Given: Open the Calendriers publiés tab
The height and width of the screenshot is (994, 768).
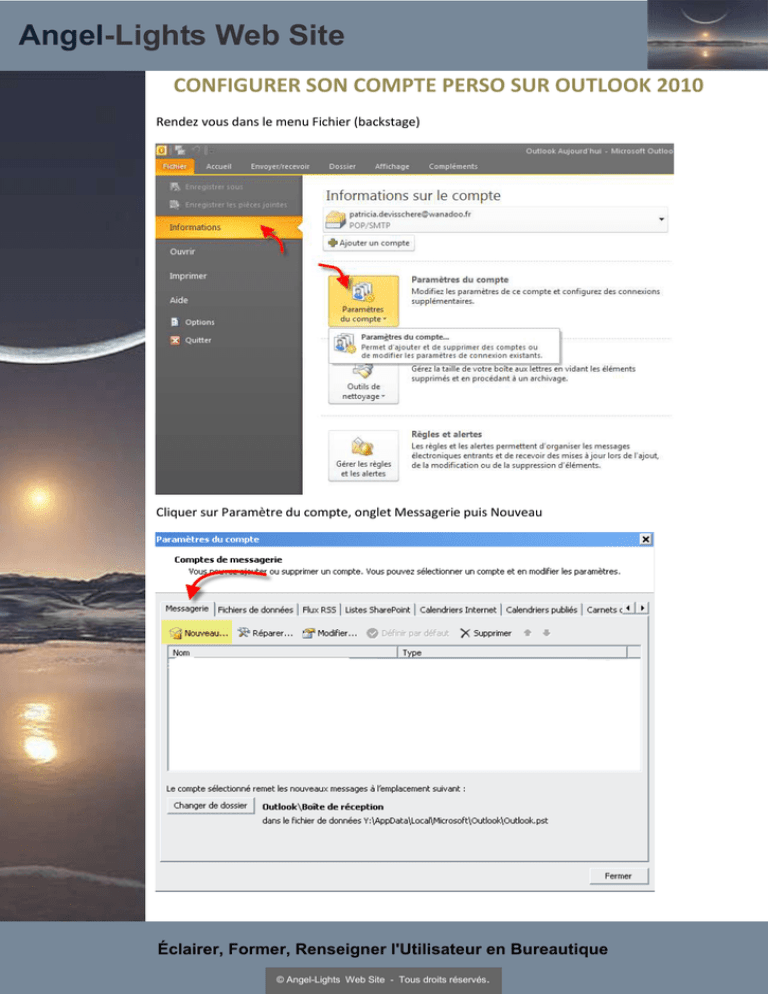Looking at the screenshot, I should coord(542,610).
